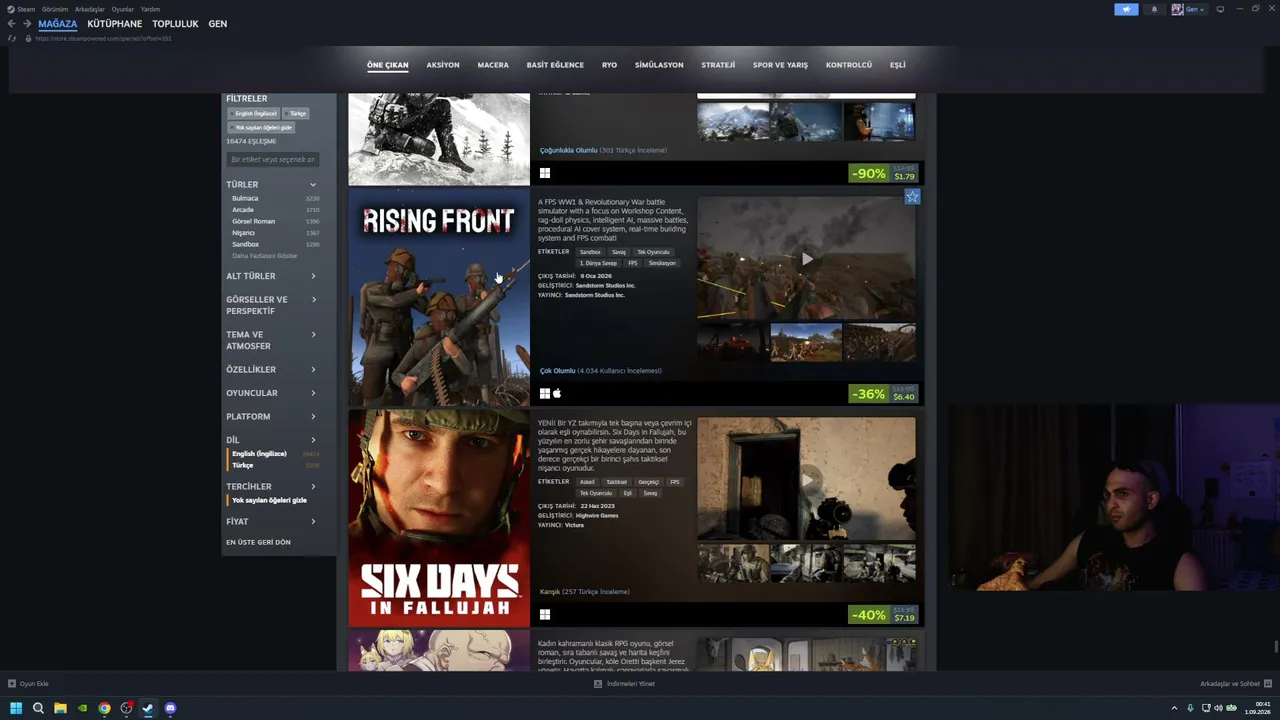Open Discord from the taskbar
This screenshot has width=1280, height=720.
click(x=170, y=708)
